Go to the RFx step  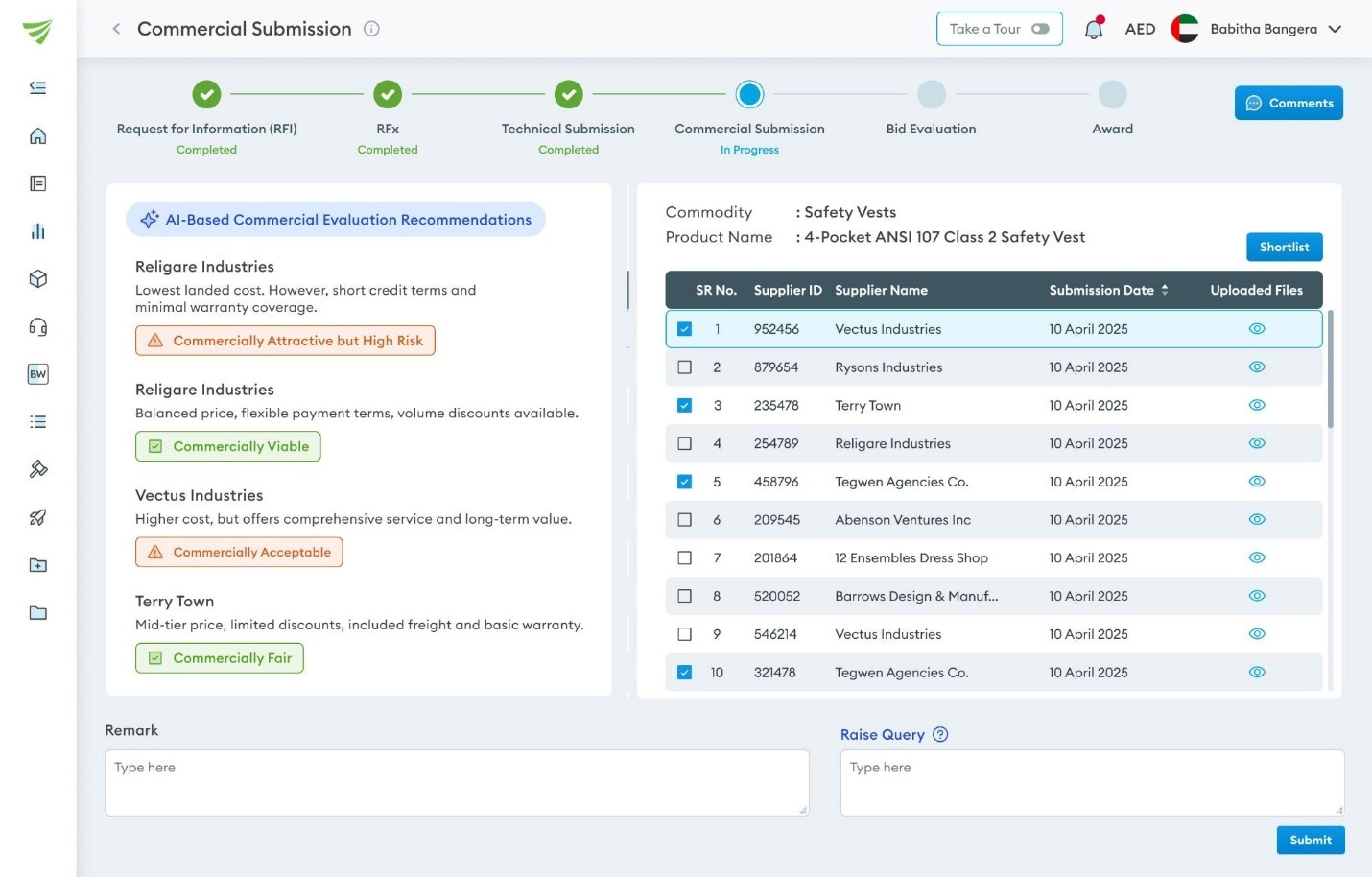(388, 94)
